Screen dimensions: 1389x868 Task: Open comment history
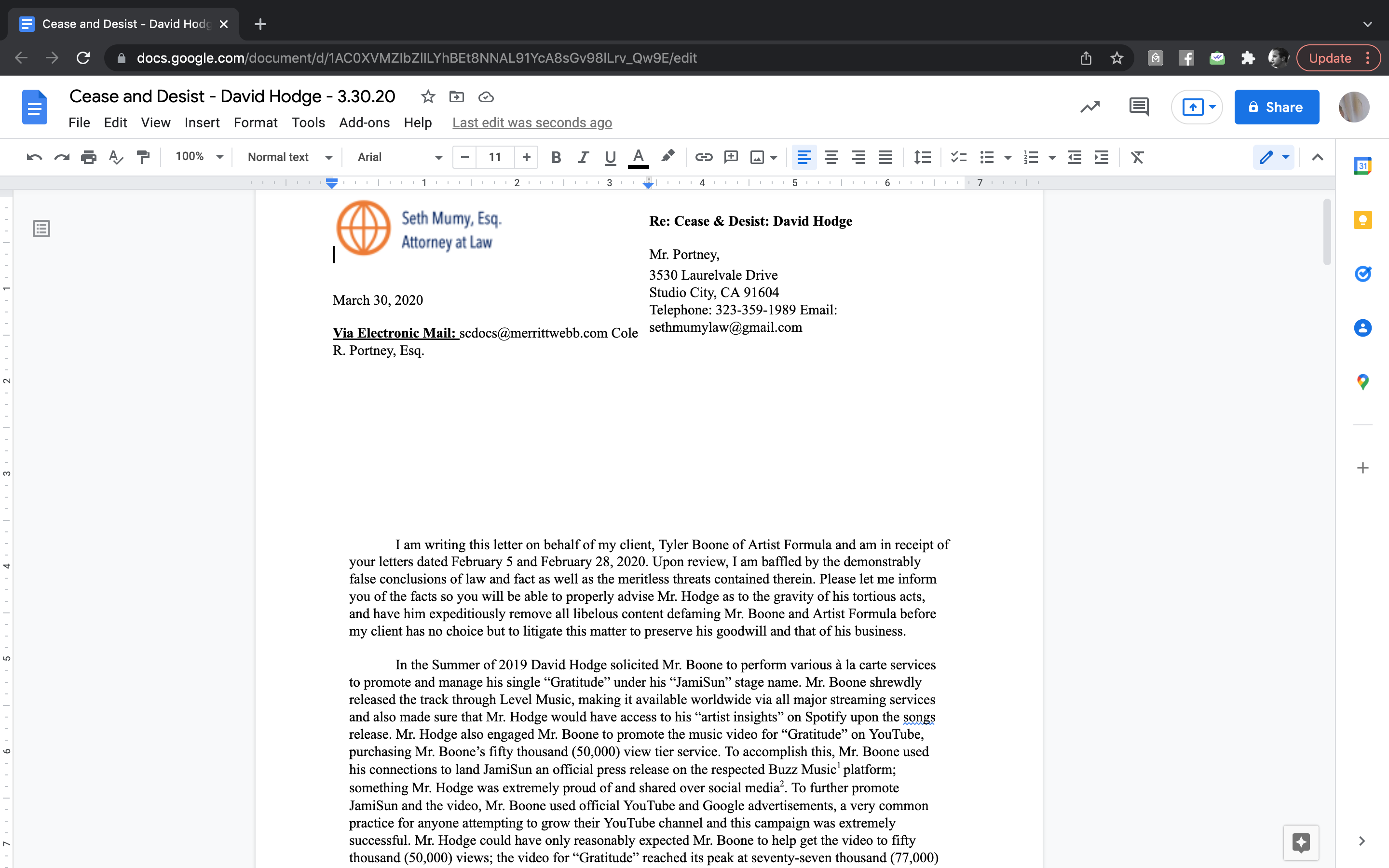1139,107
